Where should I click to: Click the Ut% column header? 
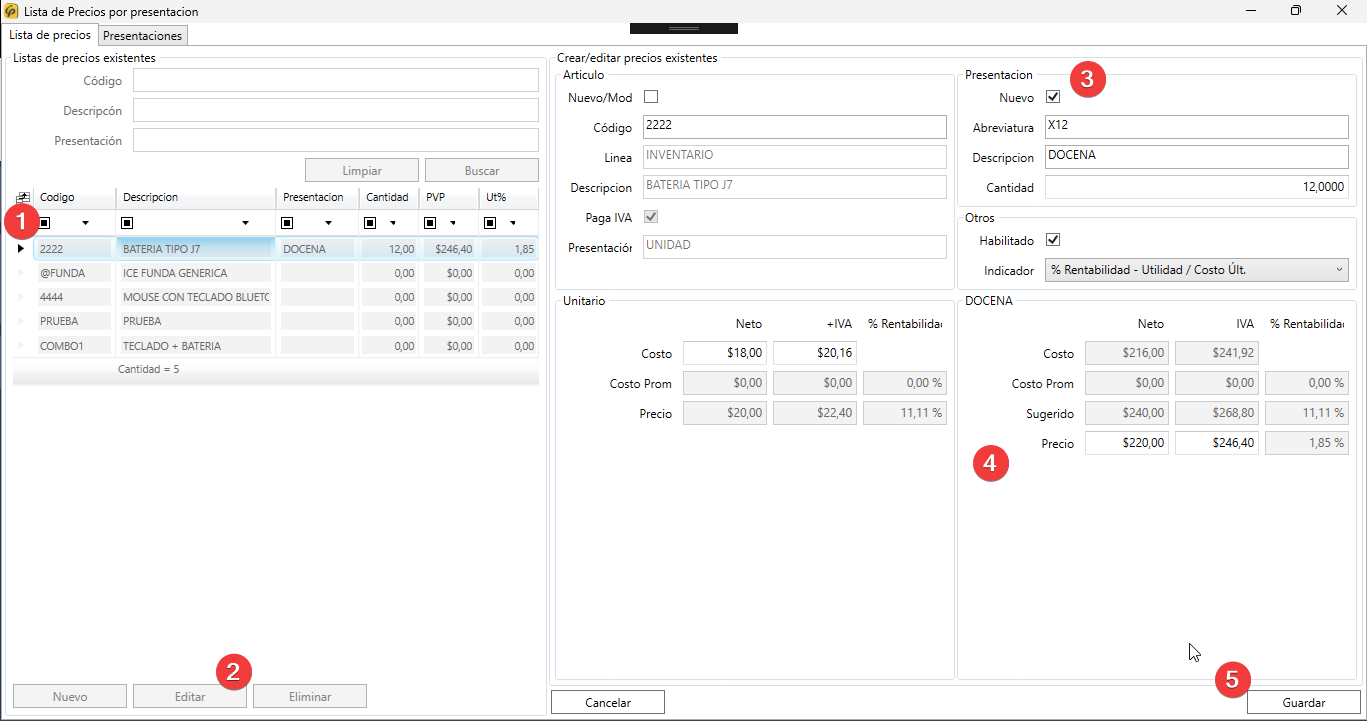(509, 197)
